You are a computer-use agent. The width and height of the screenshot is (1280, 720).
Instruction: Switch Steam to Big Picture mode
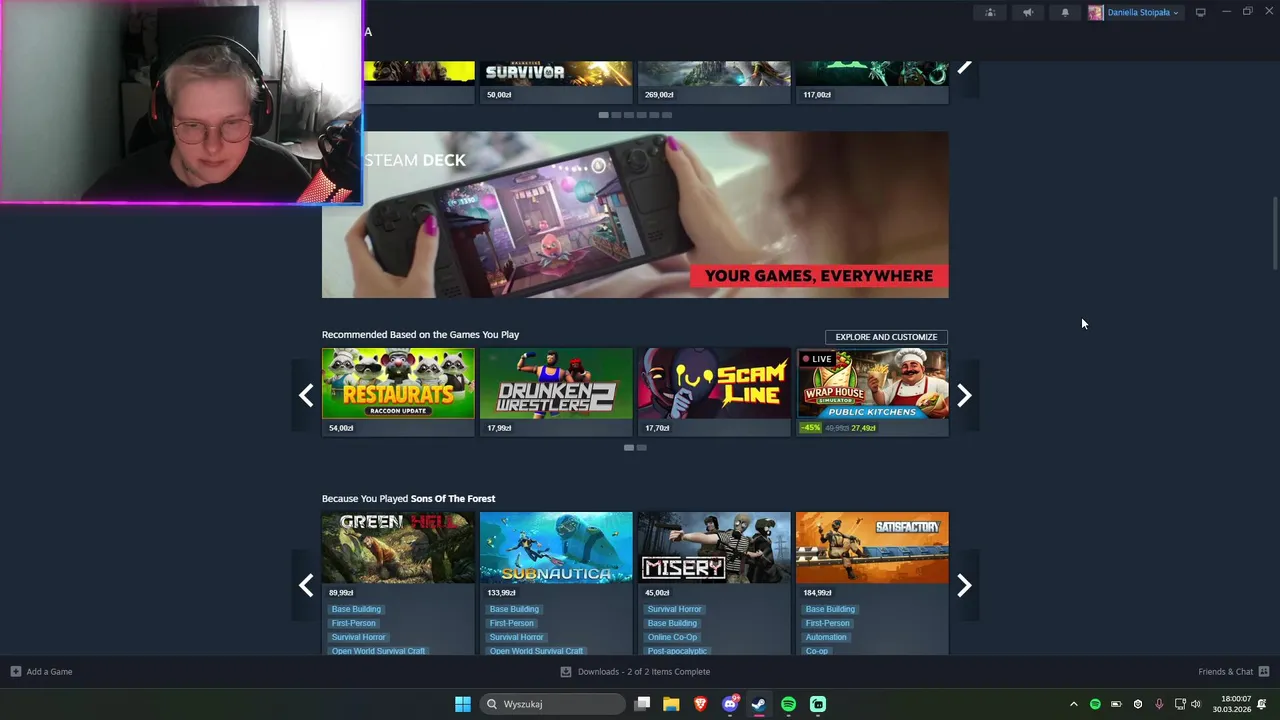click(x=1200, y=13)
